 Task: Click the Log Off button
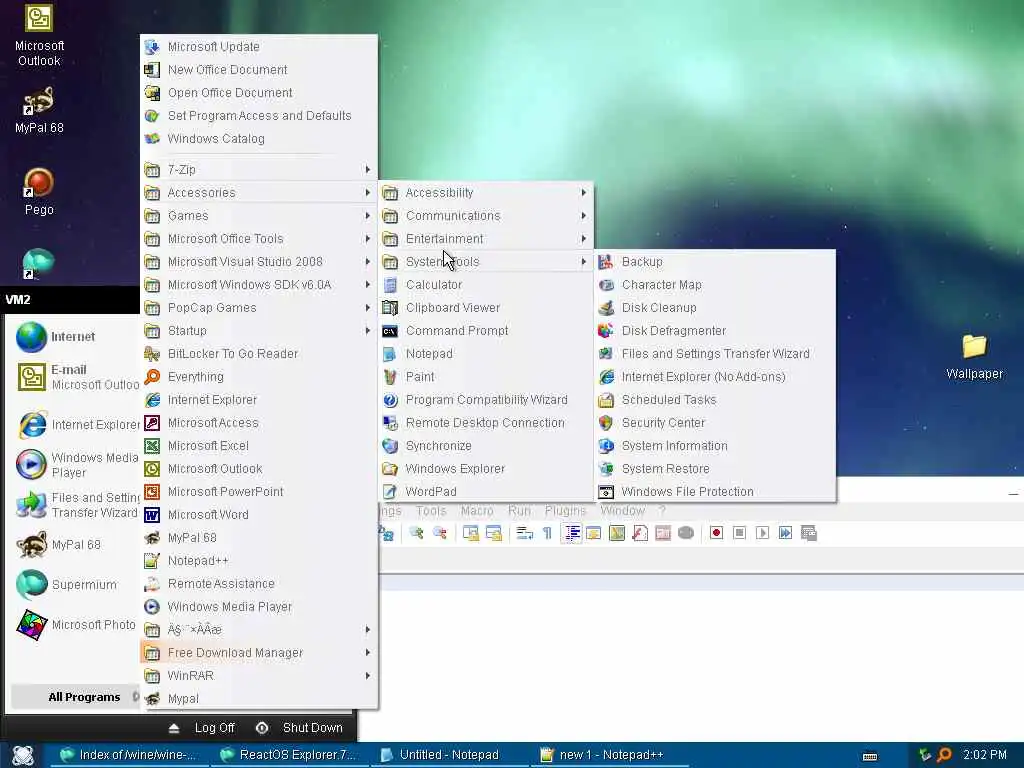click(202, 728)
